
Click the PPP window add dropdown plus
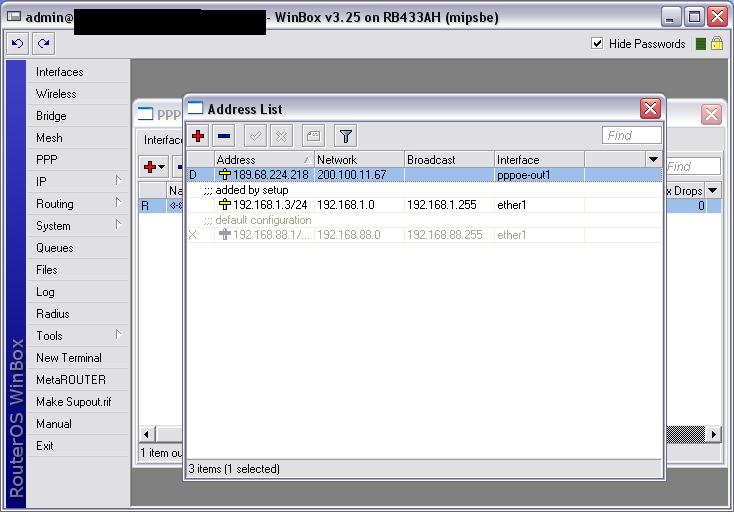pyautogui.click(x=154, y=167)
